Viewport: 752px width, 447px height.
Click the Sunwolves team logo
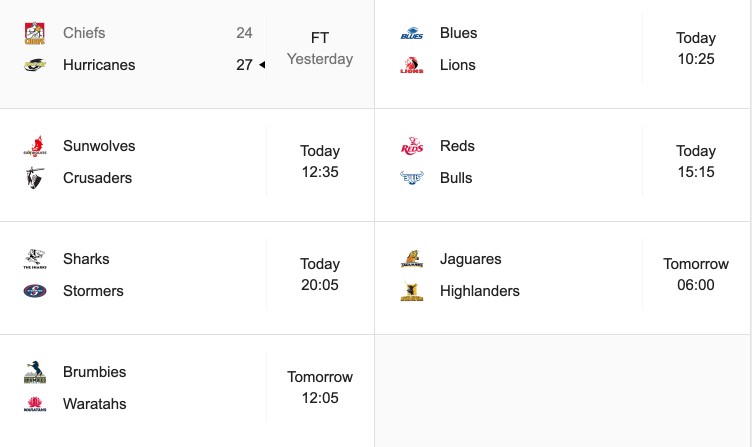coord(35,146)
